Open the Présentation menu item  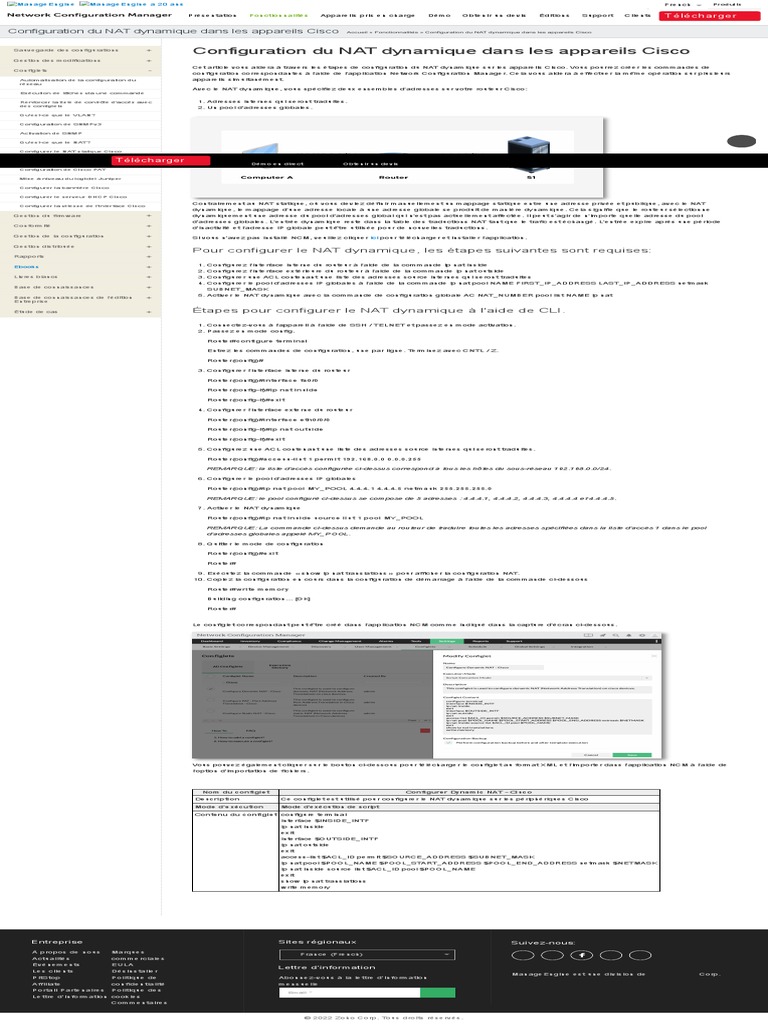(x=212, y=15)
